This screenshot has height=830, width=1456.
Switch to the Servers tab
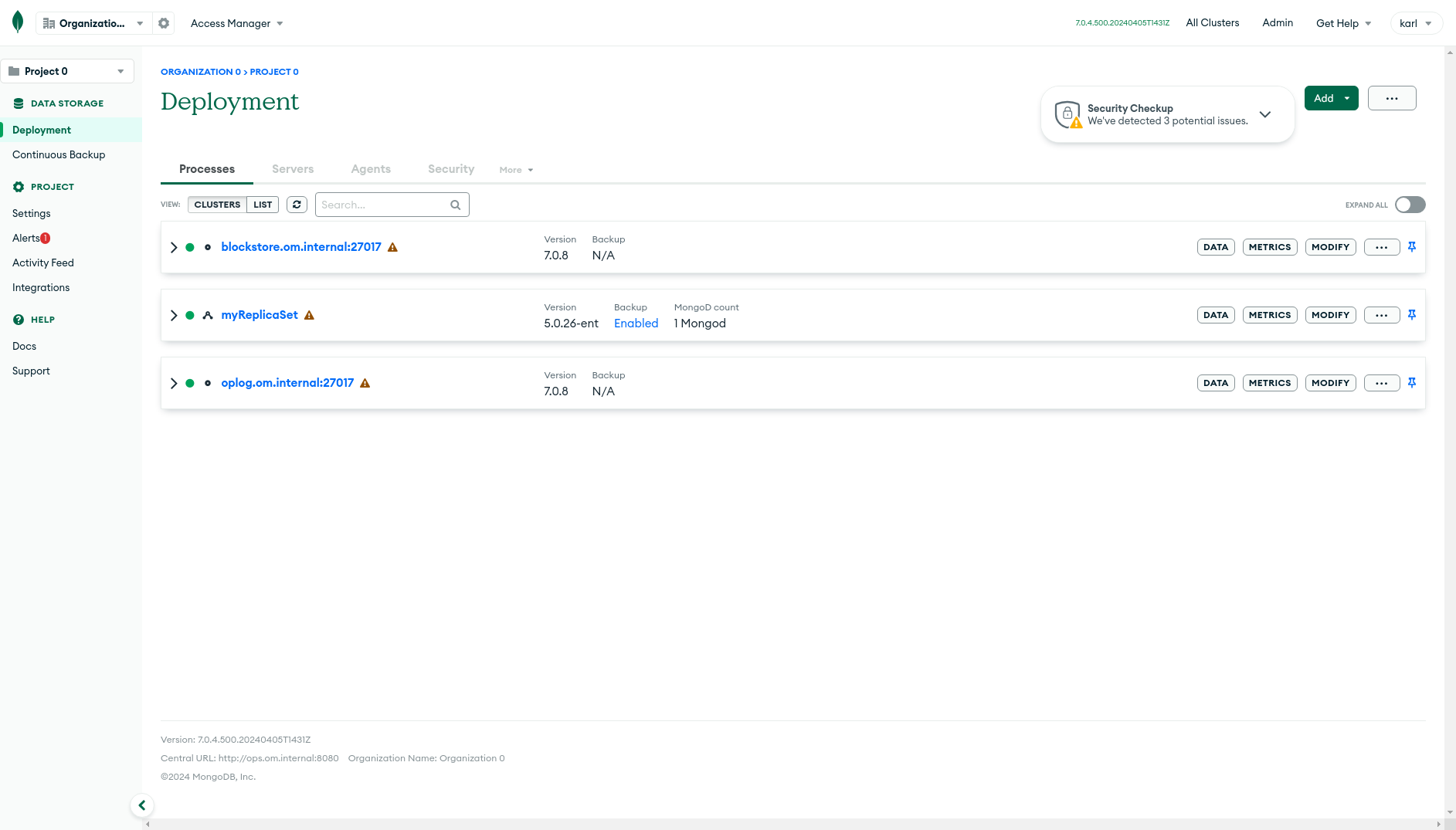pos(293,169)
